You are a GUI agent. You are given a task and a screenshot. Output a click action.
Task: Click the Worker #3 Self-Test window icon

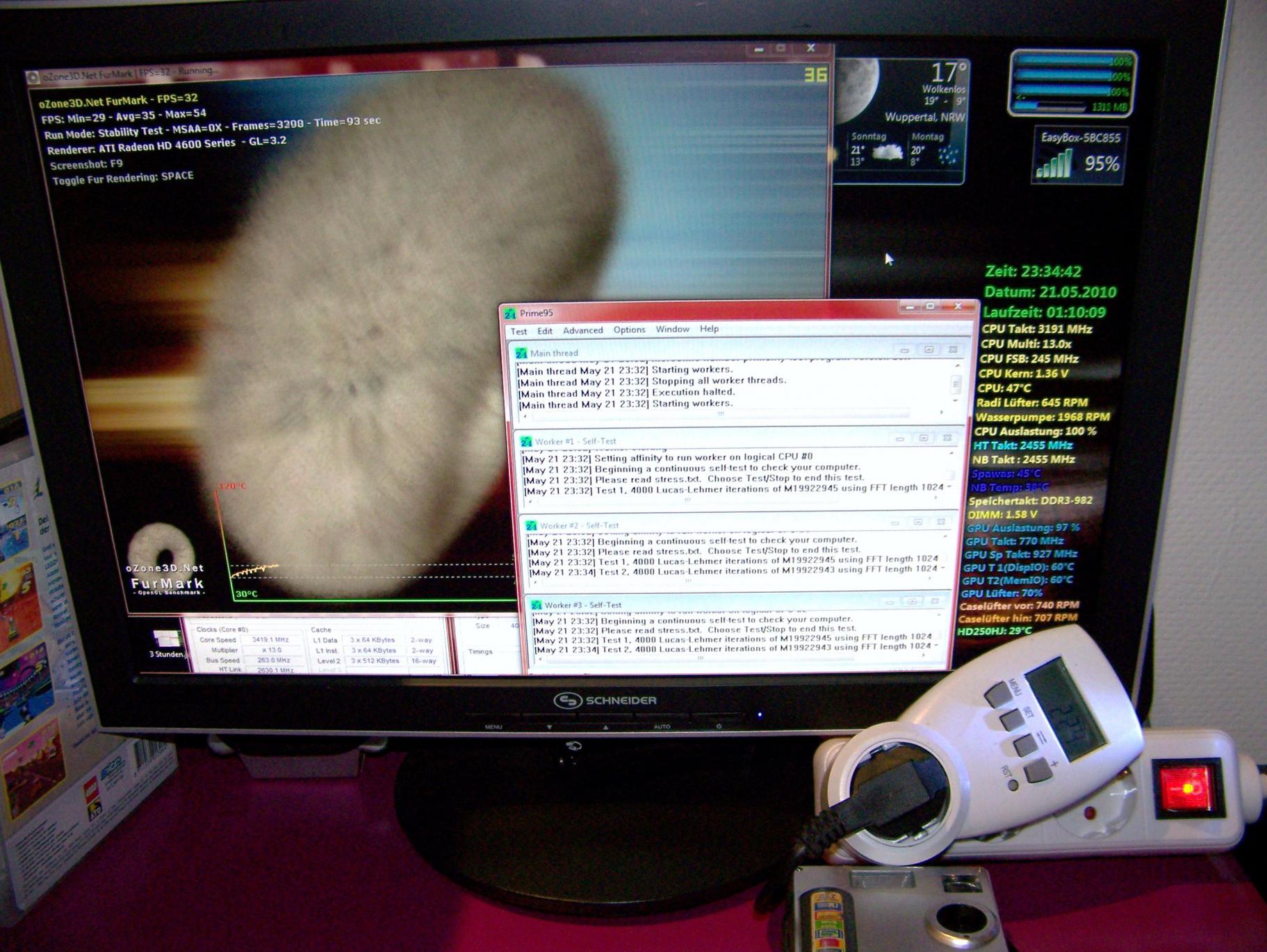[536, 605]
